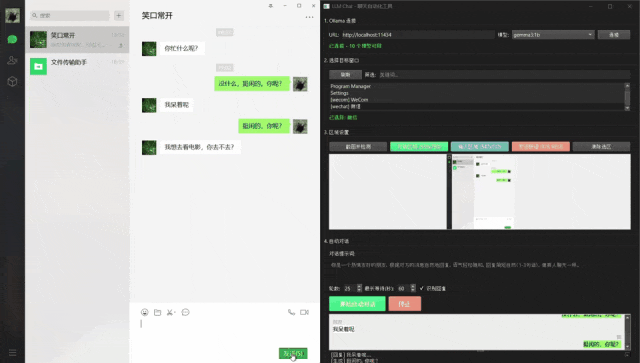Click the window filter keyword field
The width and height of the screenshot is (640, 363).
point(504,75)
